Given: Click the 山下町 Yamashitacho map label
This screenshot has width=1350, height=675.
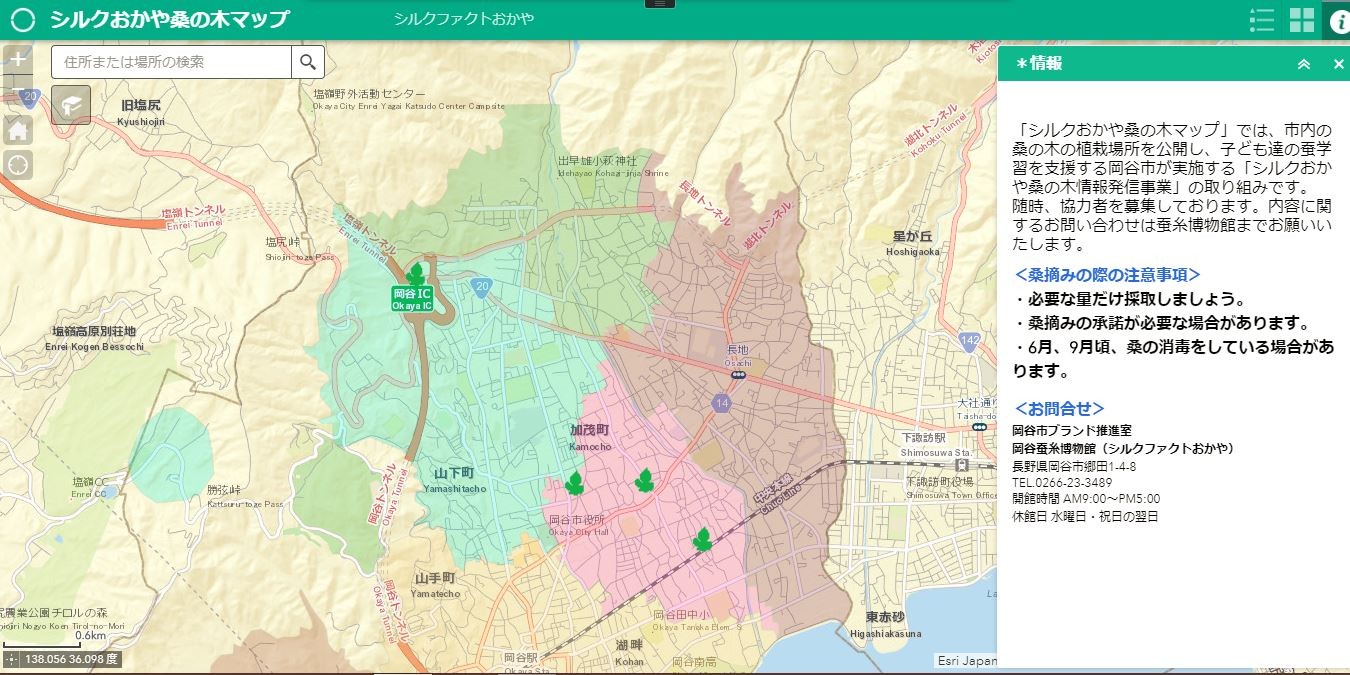Looking at the screenshot, I should pos(454,479).
